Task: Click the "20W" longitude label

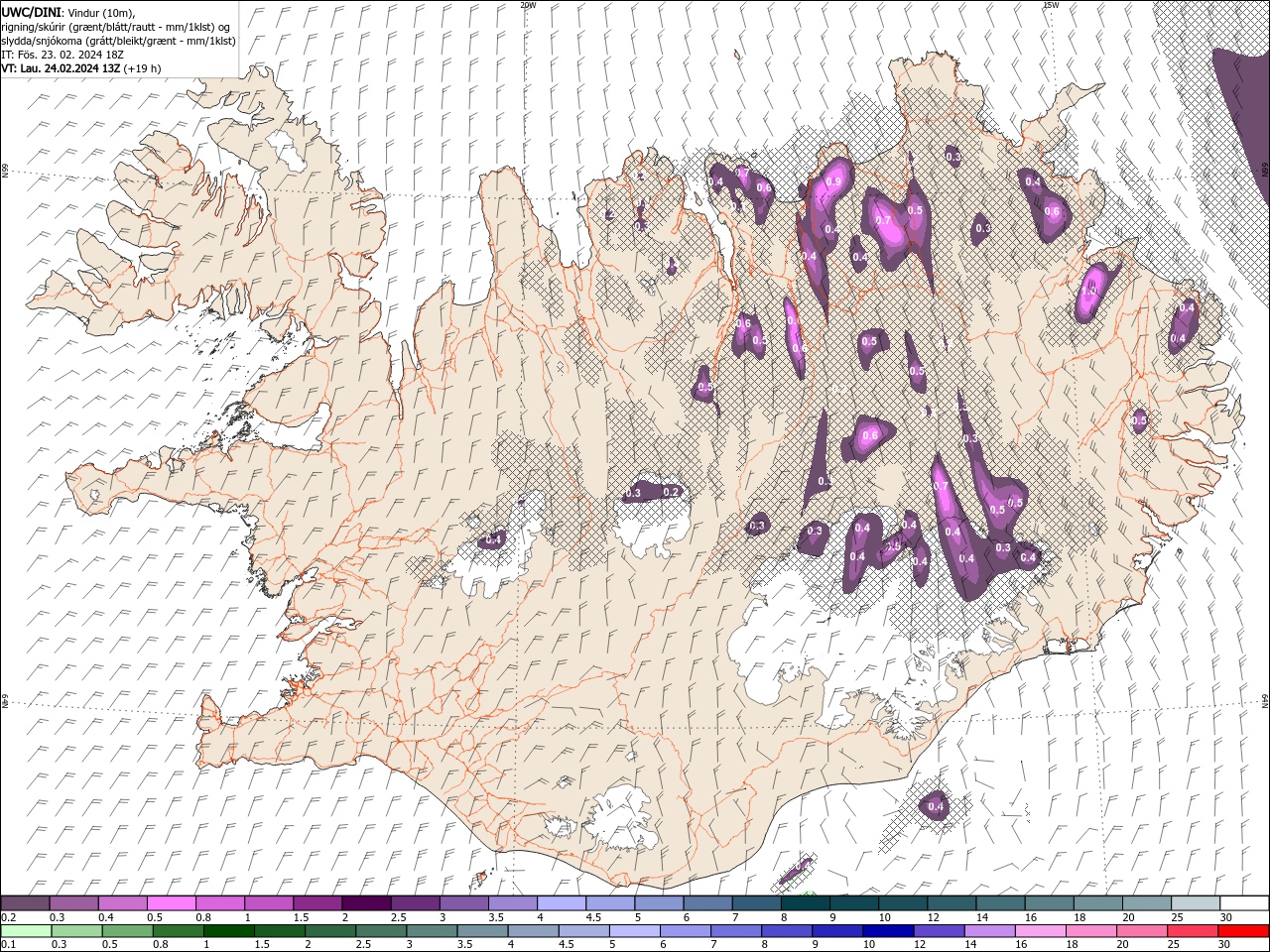Action: 528,5
